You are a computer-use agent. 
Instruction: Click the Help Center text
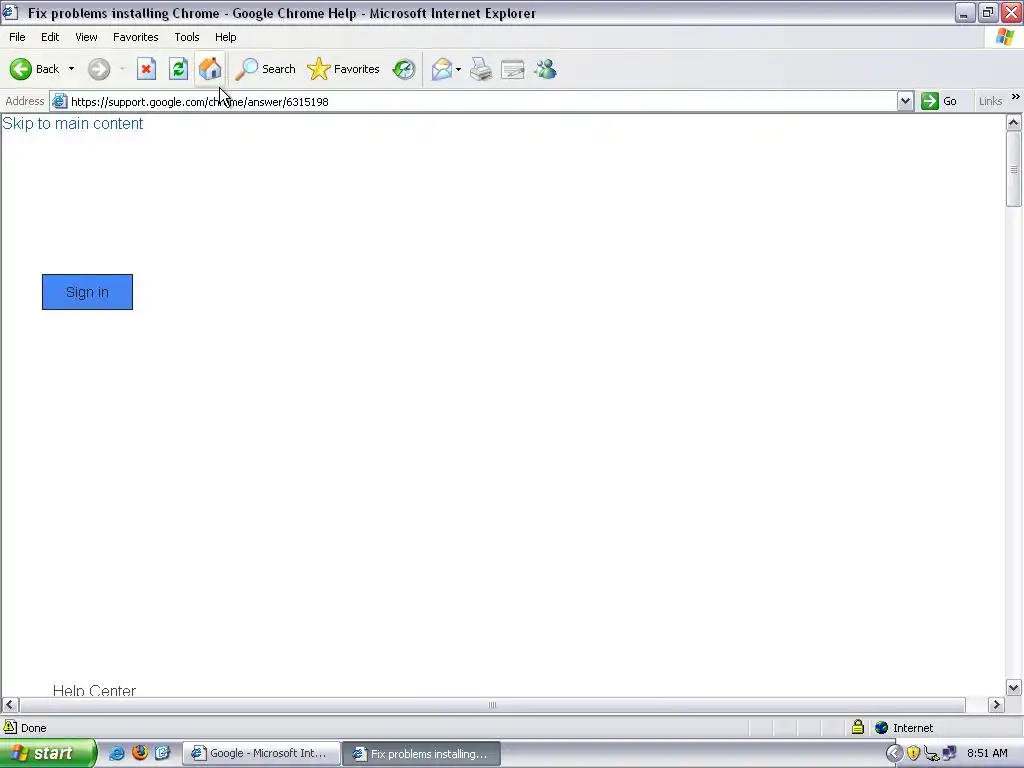click(94, 690)
